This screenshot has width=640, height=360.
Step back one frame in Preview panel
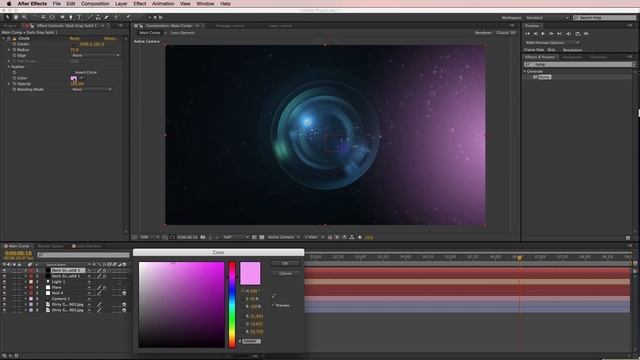(x=535, y=33)
